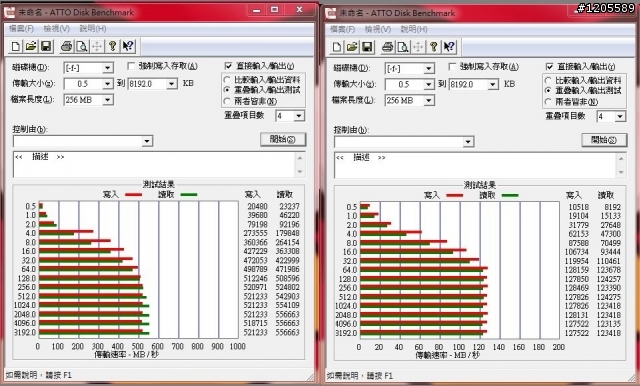Click app icon in left window title bar
Screen dimensions: 640x386
[9, 12]
